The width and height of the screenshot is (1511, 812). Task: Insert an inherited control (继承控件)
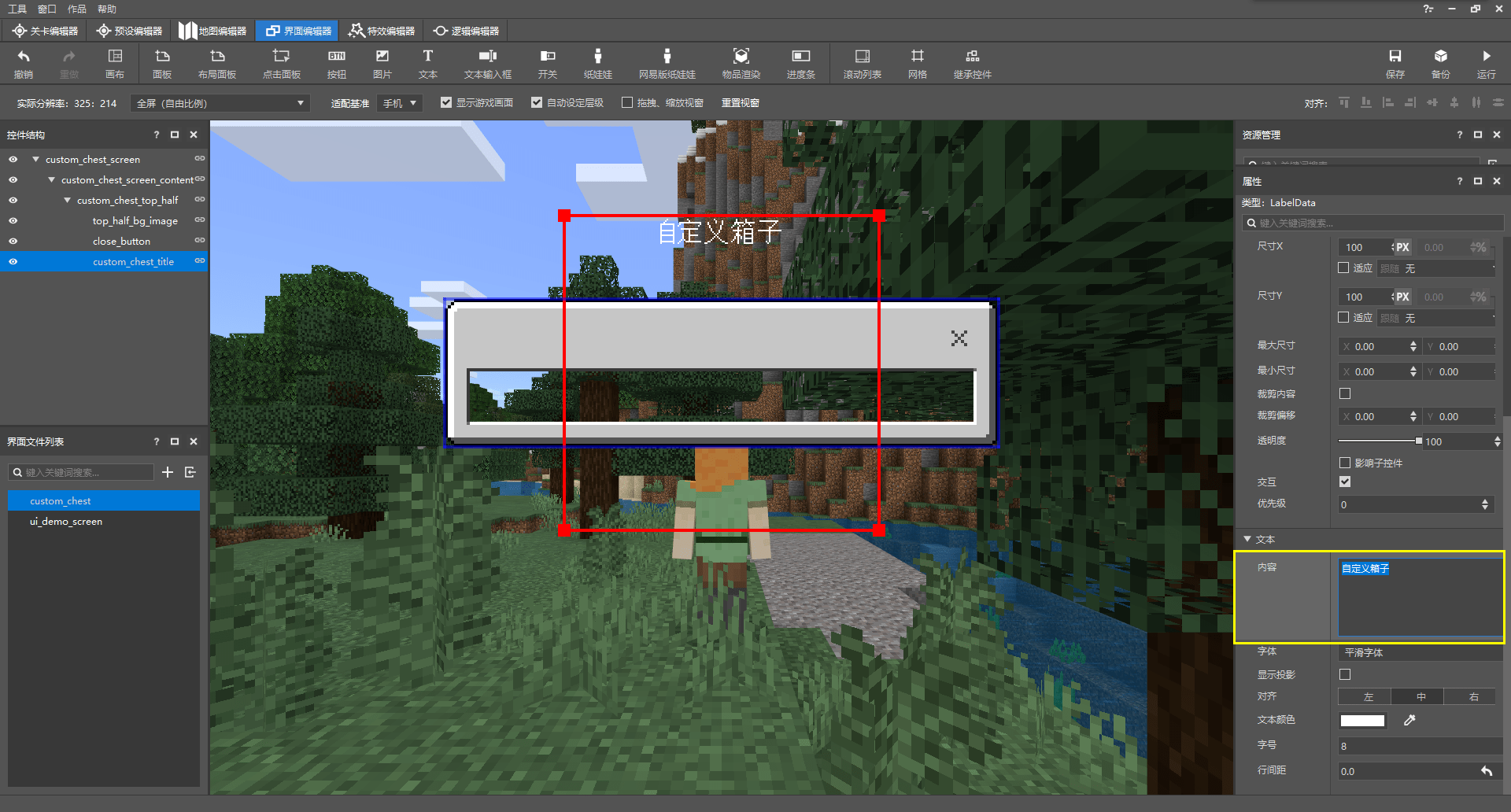coord(973,63)
